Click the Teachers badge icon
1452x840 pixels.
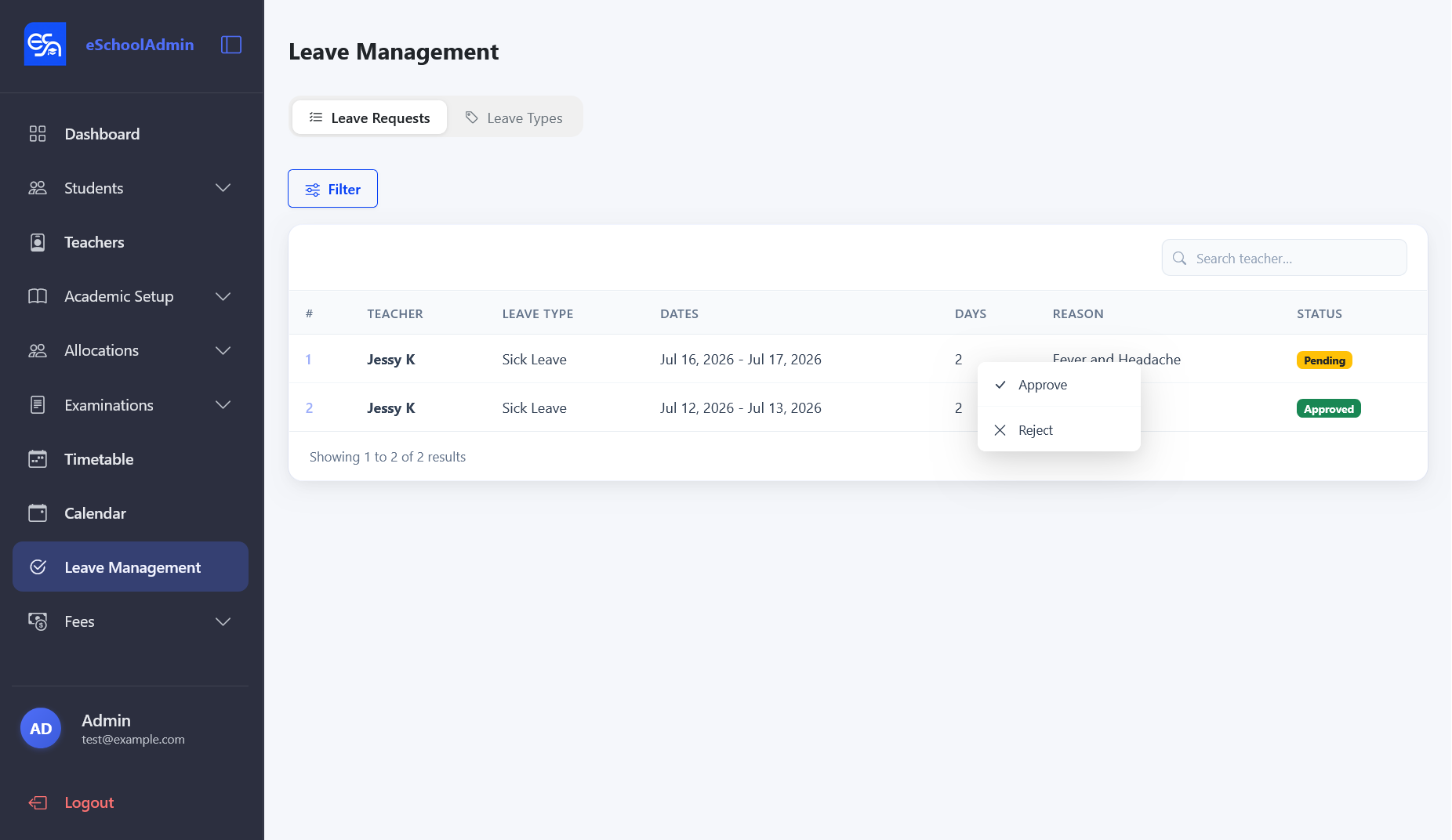pos(38,242)
